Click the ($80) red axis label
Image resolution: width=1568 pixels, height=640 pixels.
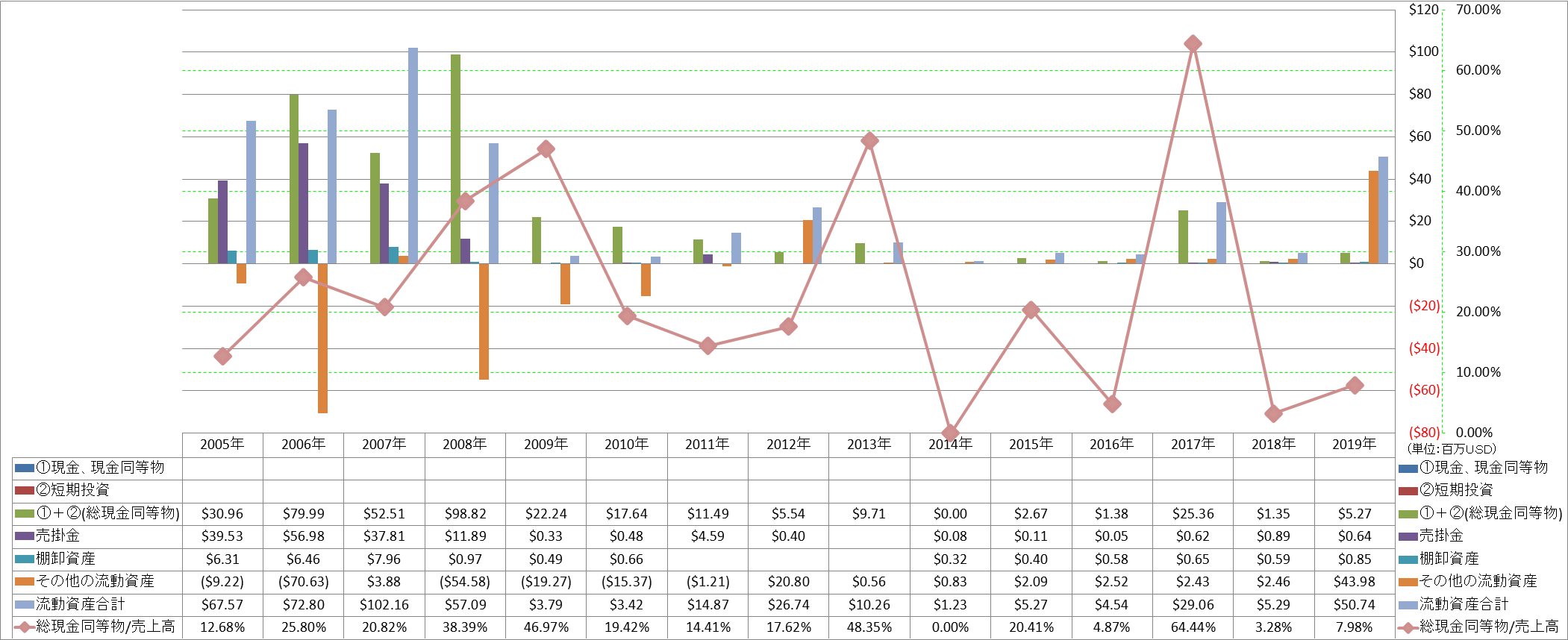pyautogui.click(x=1424, y=433)
